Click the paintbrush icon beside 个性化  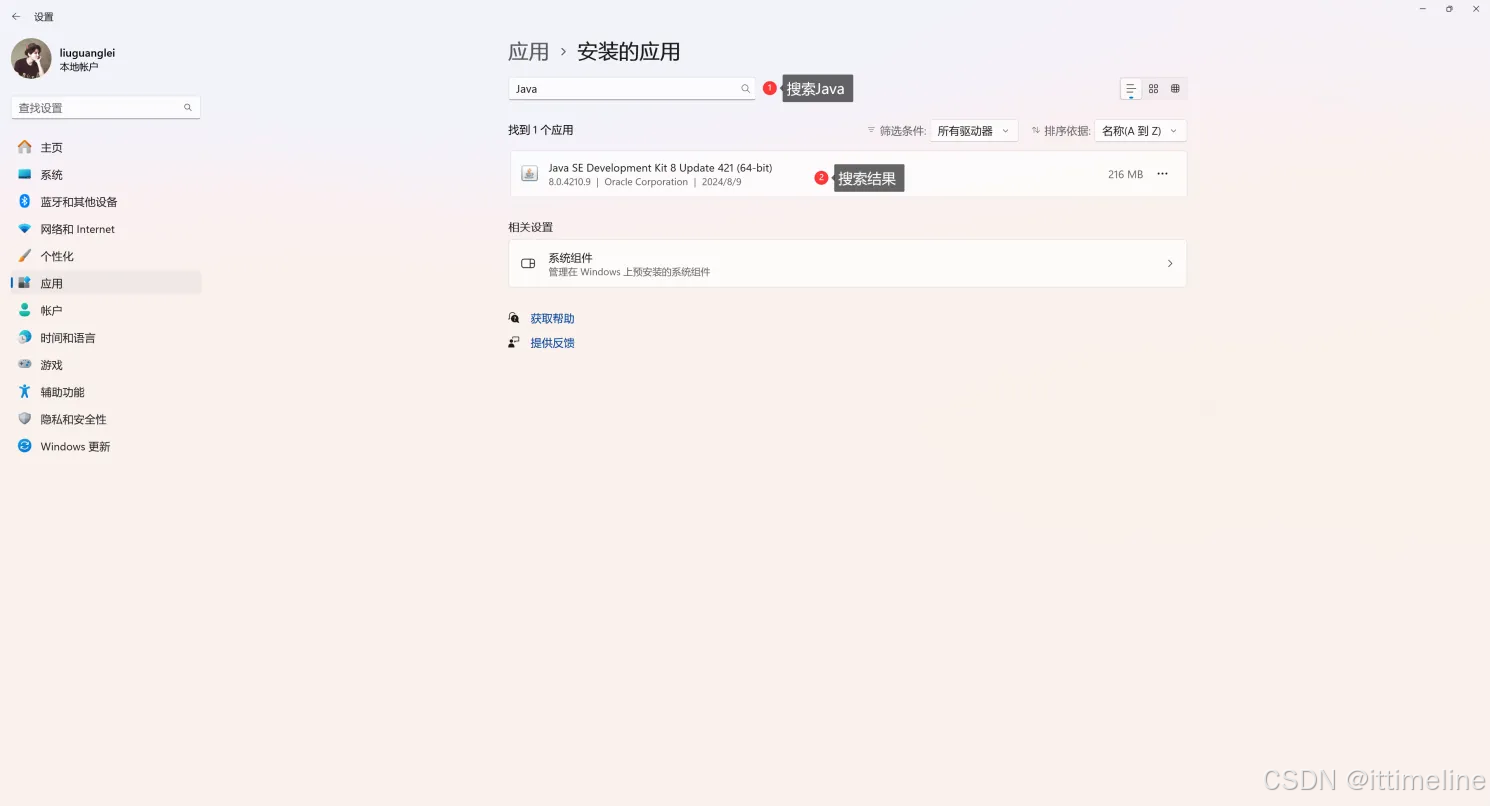pos(25,256)
